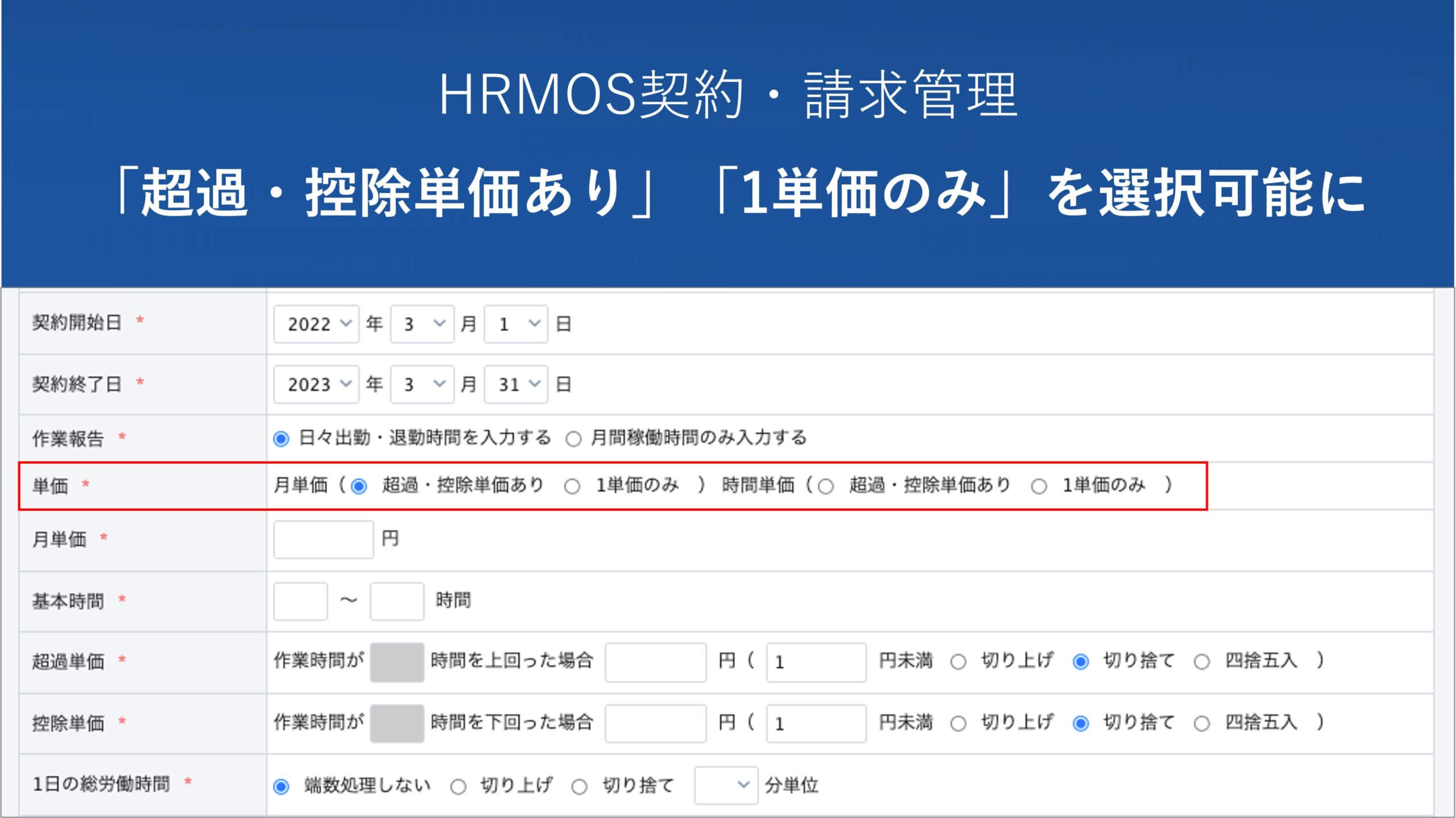Click the 基本時間 field label

[x=68, y=601]
